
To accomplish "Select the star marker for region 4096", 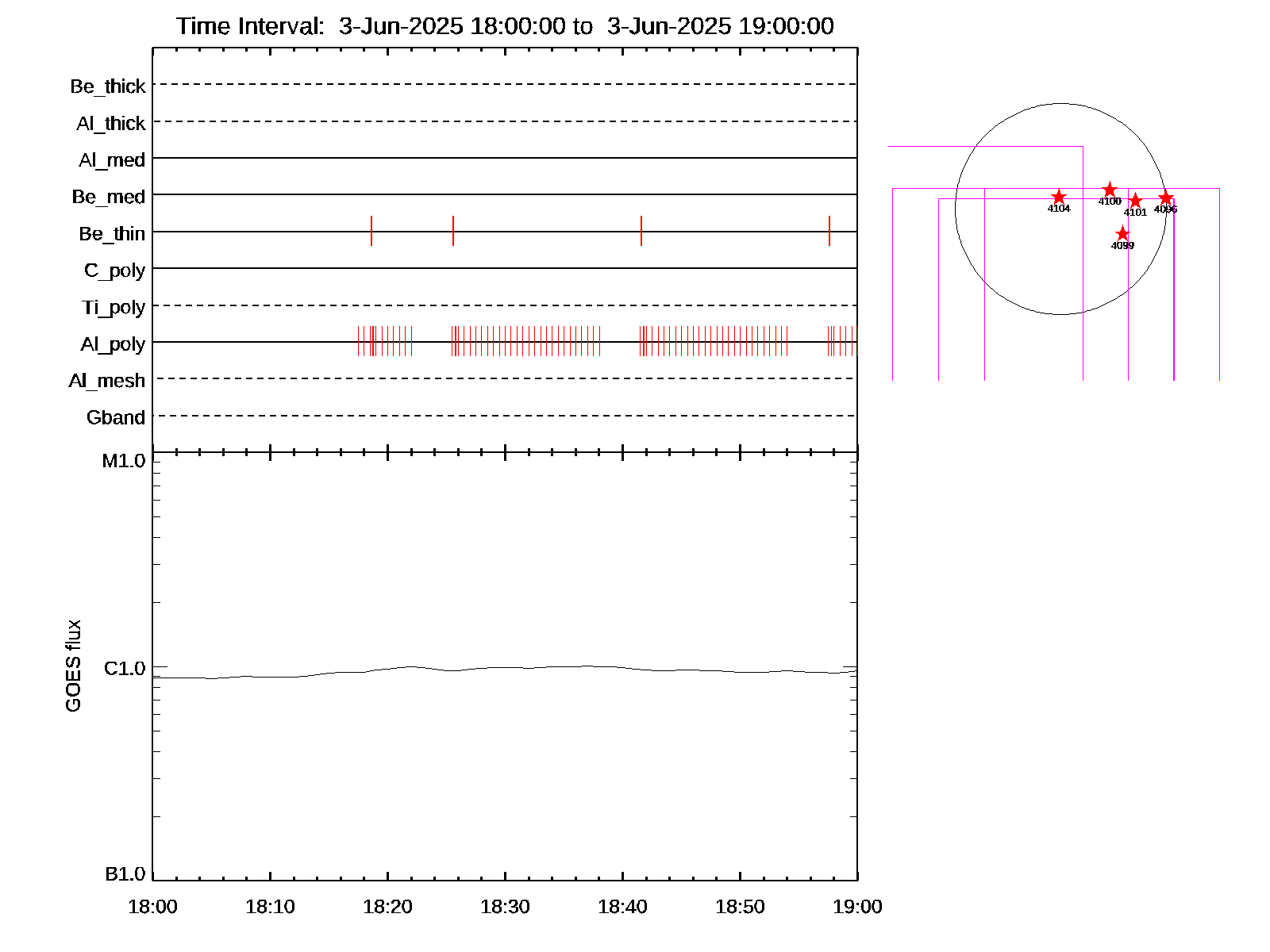I will pyautogui.click(x=1165, y=198).
